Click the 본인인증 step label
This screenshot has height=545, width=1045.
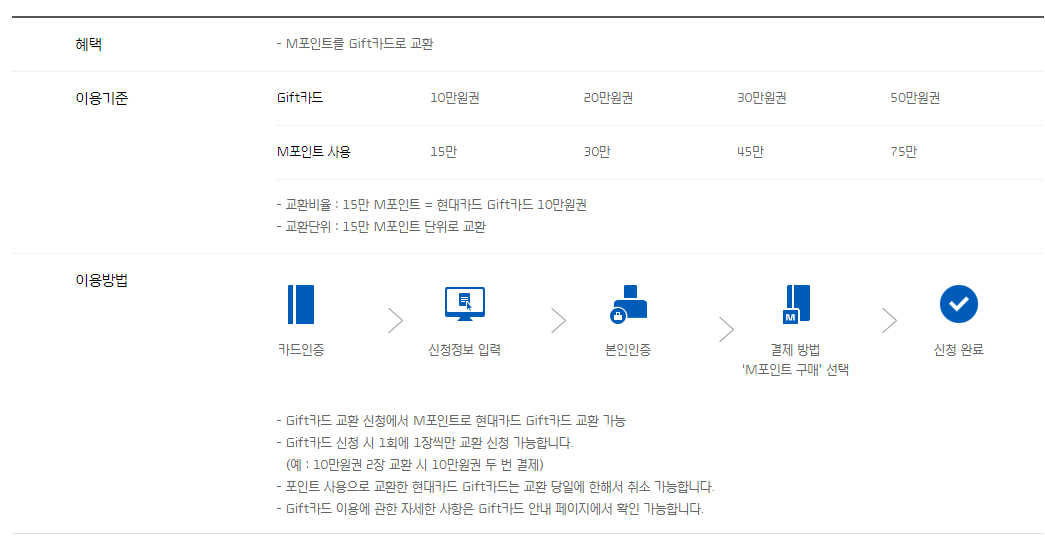pos(628,350)
